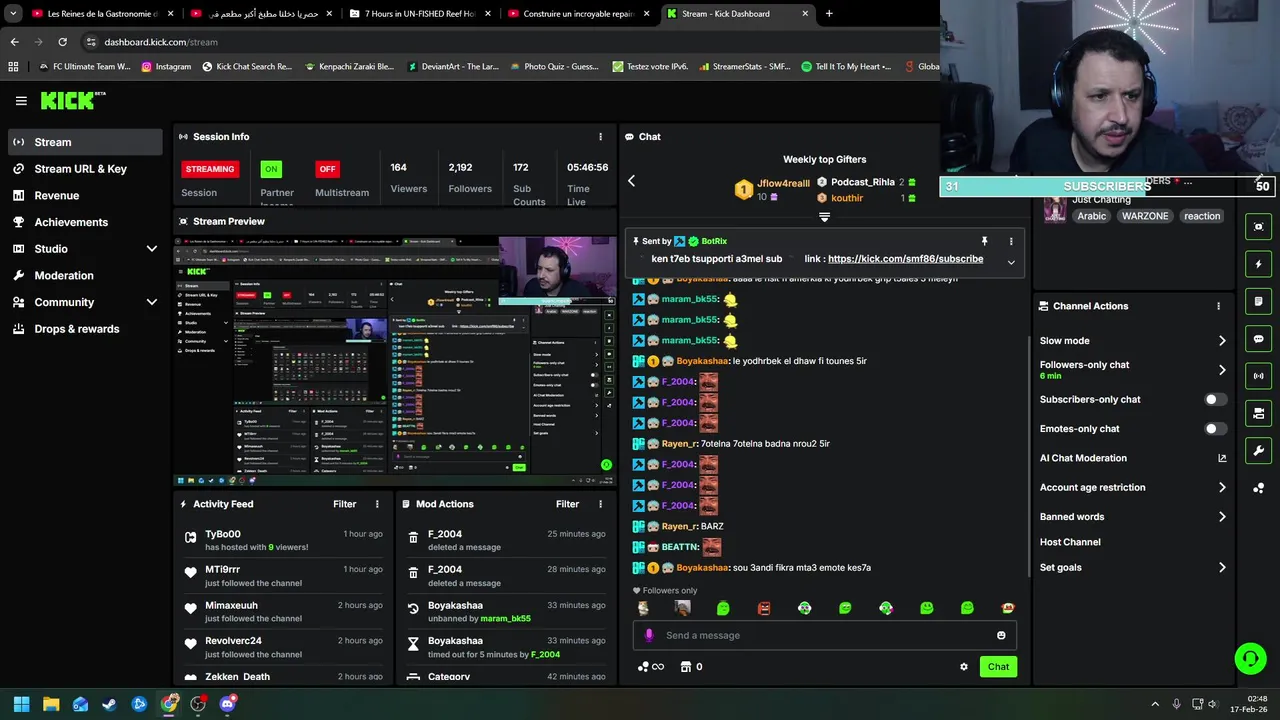Expand Account age restriction chevron
This screenshot has height=720, width=1280.
(1222, 488)
